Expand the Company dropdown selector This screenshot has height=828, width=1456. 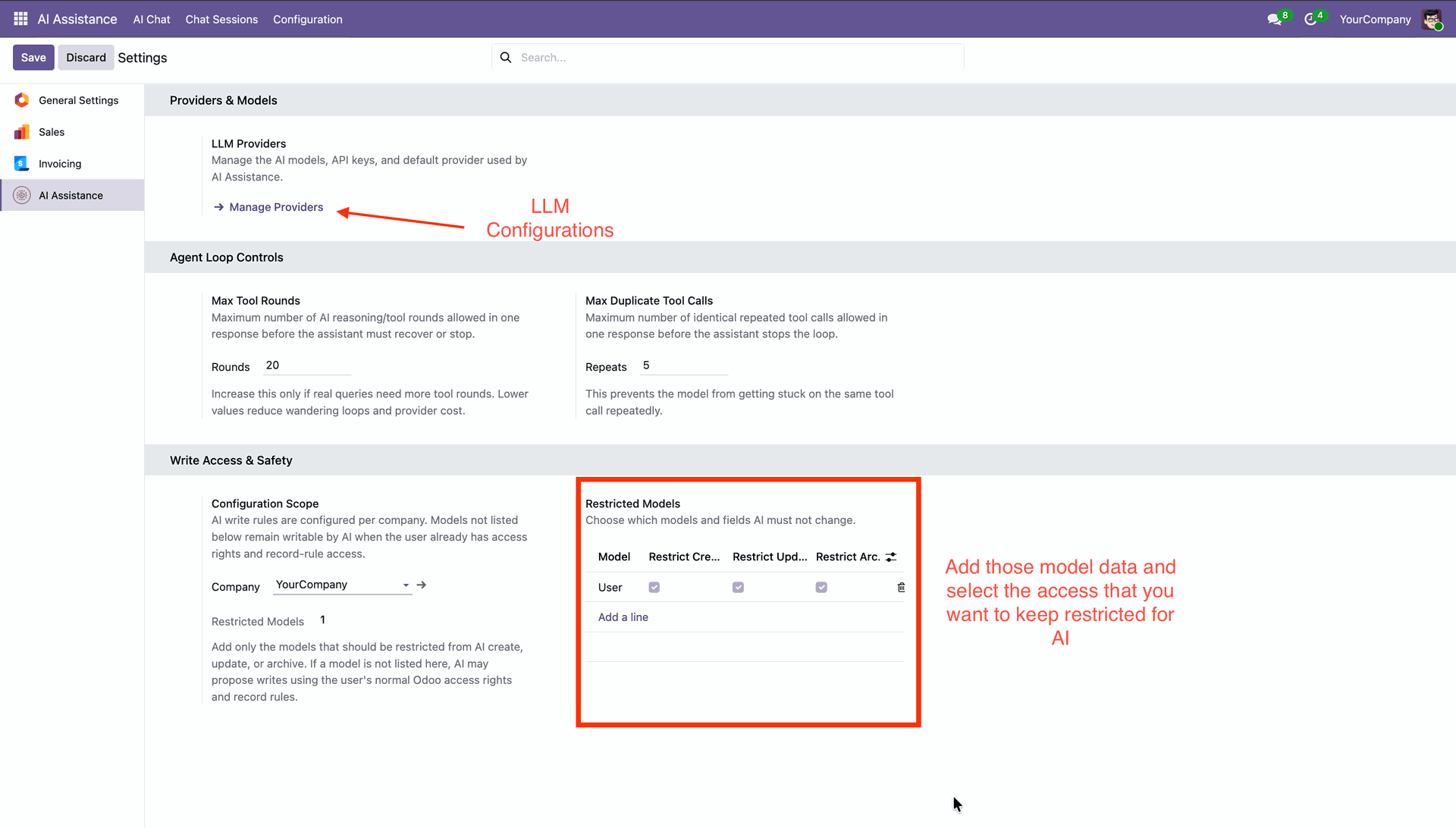[x=406, y=585]
